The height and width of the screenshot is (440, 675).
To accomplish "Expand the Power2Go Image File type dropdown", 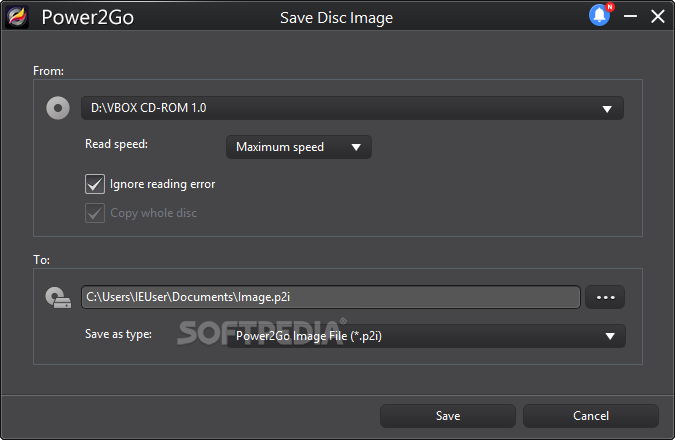I will 425,336.
